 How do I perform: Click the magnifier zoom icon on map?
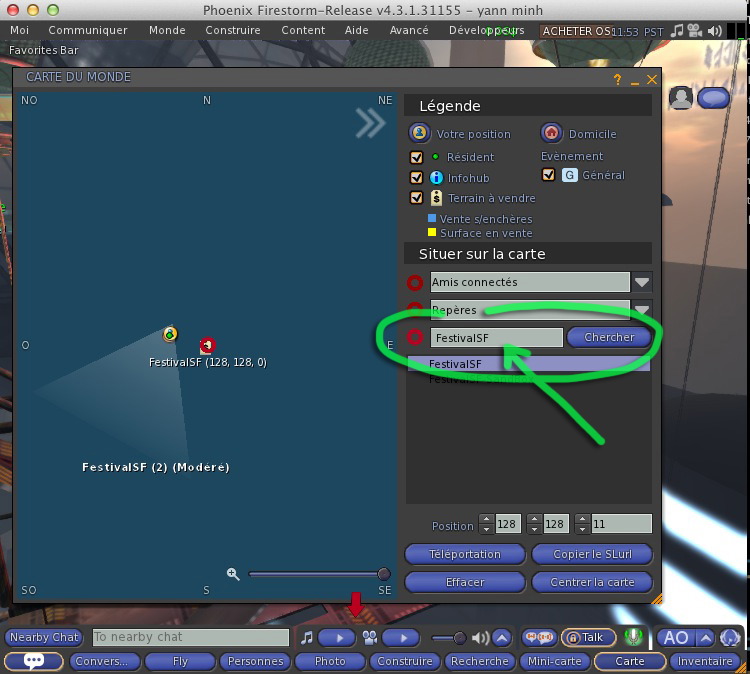[x=233, y=574]
